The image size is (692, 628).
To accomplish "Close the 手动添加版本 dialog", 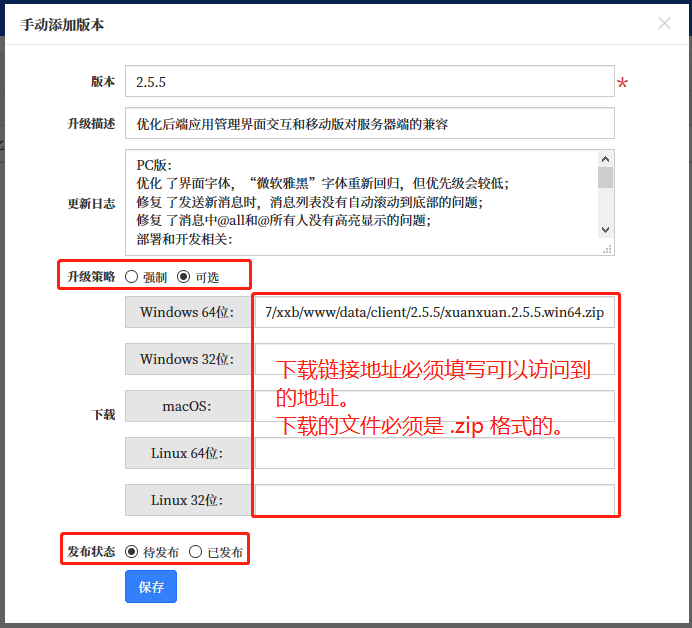I will pyautogui.click(x=664, y=23).
